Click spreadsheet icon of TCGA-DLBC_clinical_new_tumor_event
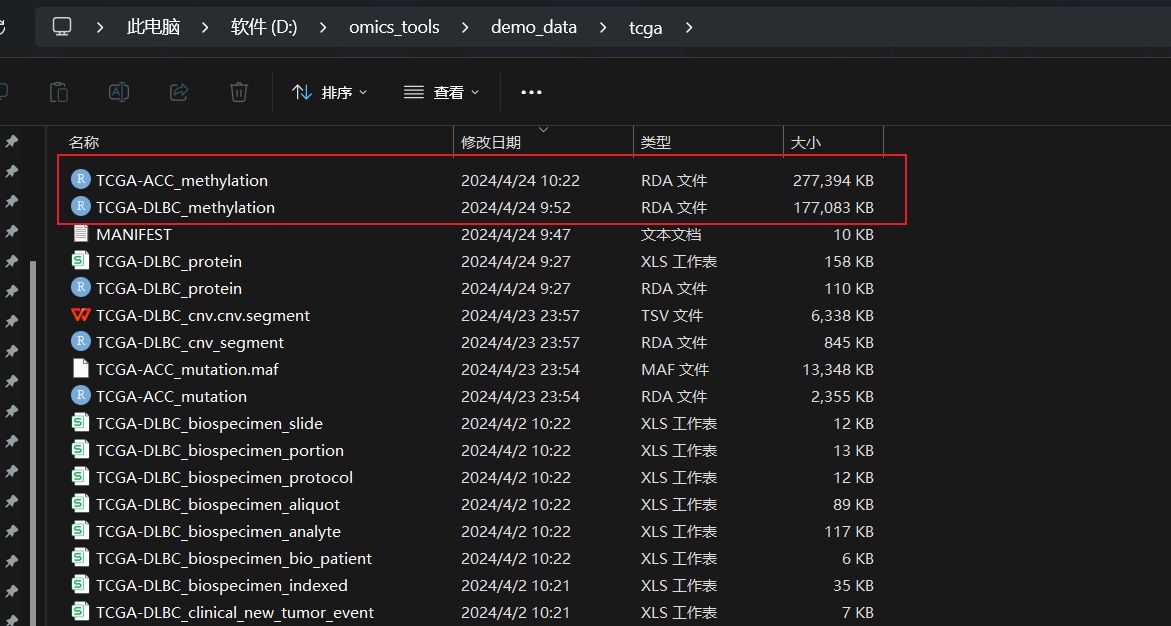 (x=81, y=612)
